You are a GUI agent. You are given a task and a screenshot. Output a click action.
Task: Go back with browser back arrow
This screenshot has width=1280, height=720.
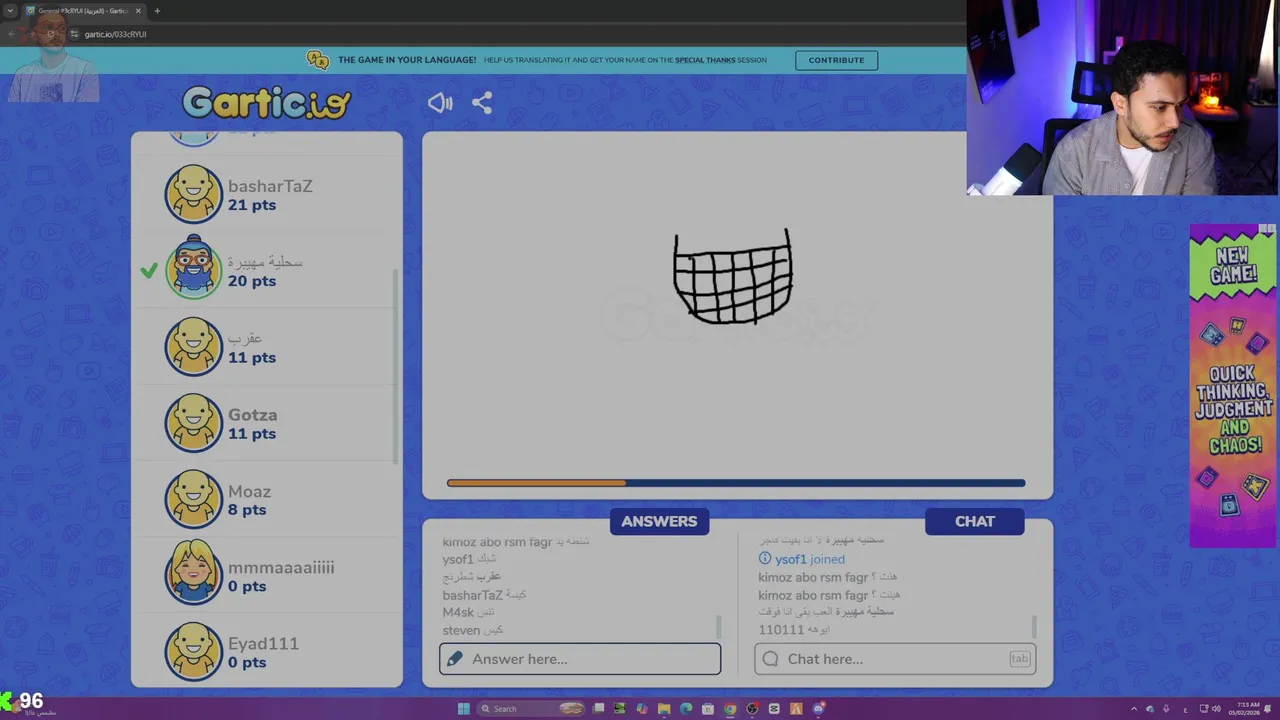[x=12, y=34]
